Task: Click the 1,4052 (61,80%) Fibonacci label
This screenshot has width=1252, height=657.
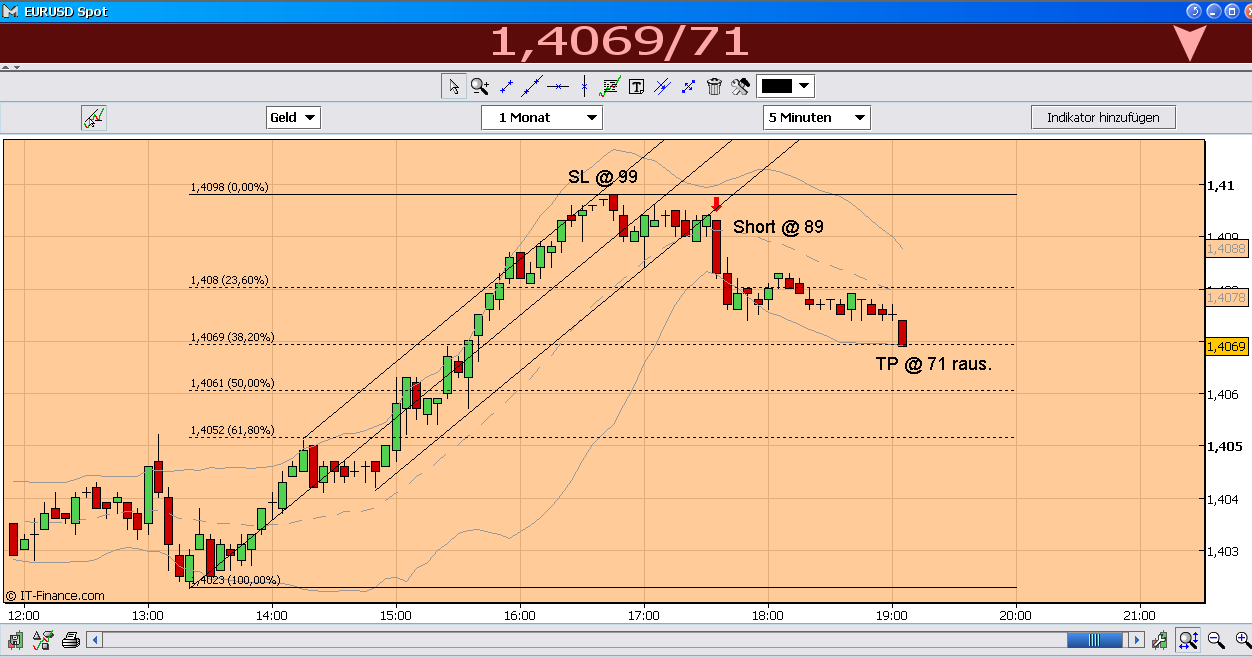Action: coord(232,430)
